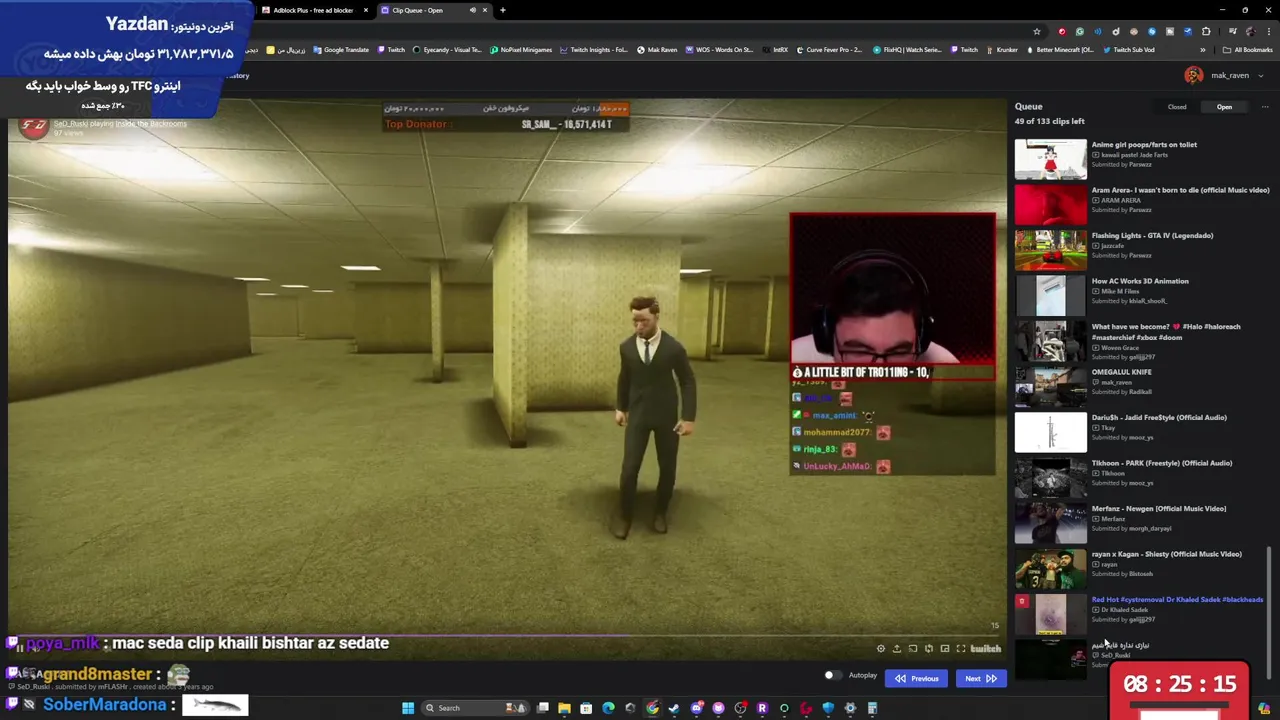The image size is (1280, 720).
Task: Open the Twitch logo link in player
Action: pos(986,649)
